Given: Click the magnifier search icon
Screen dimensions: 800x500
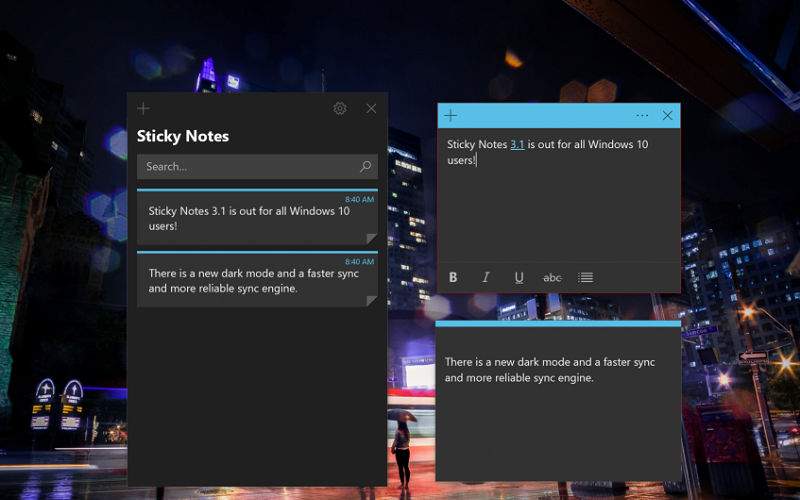Looking at the screenshot, I should (365, 166).
